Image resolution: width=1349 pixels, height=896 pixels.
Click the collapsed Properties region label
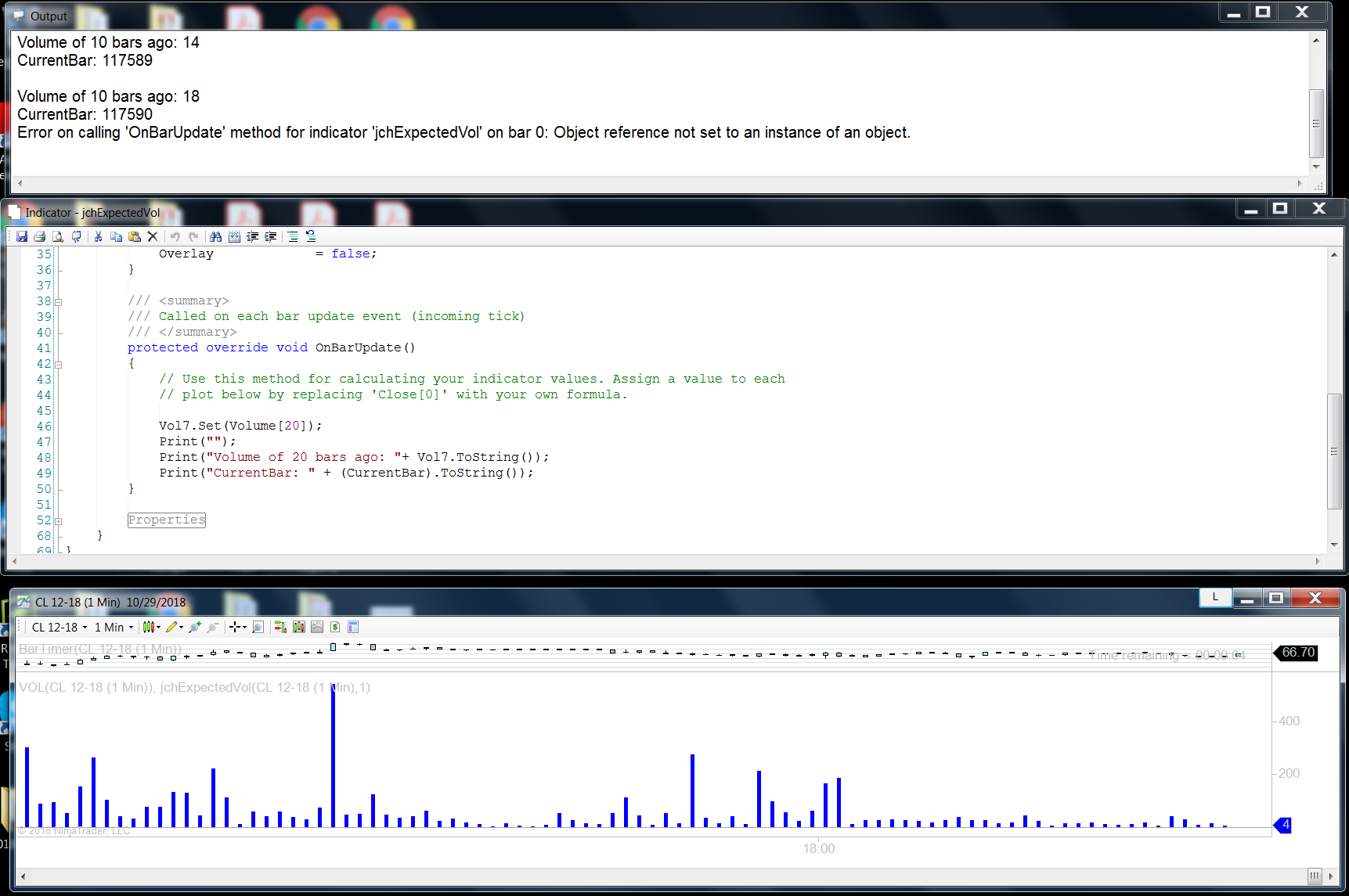click(x=167, y=520)
